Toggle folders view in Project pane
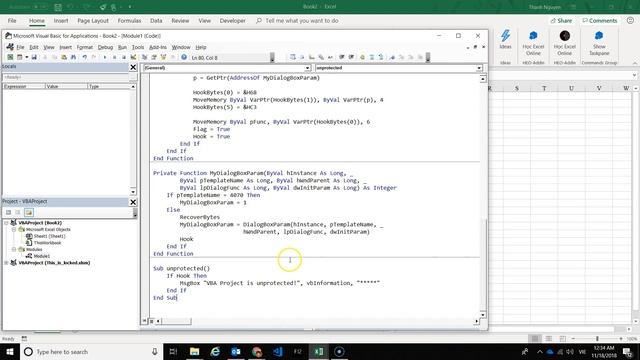The width and height of the screenshot is (640, 360). (29, 212)
